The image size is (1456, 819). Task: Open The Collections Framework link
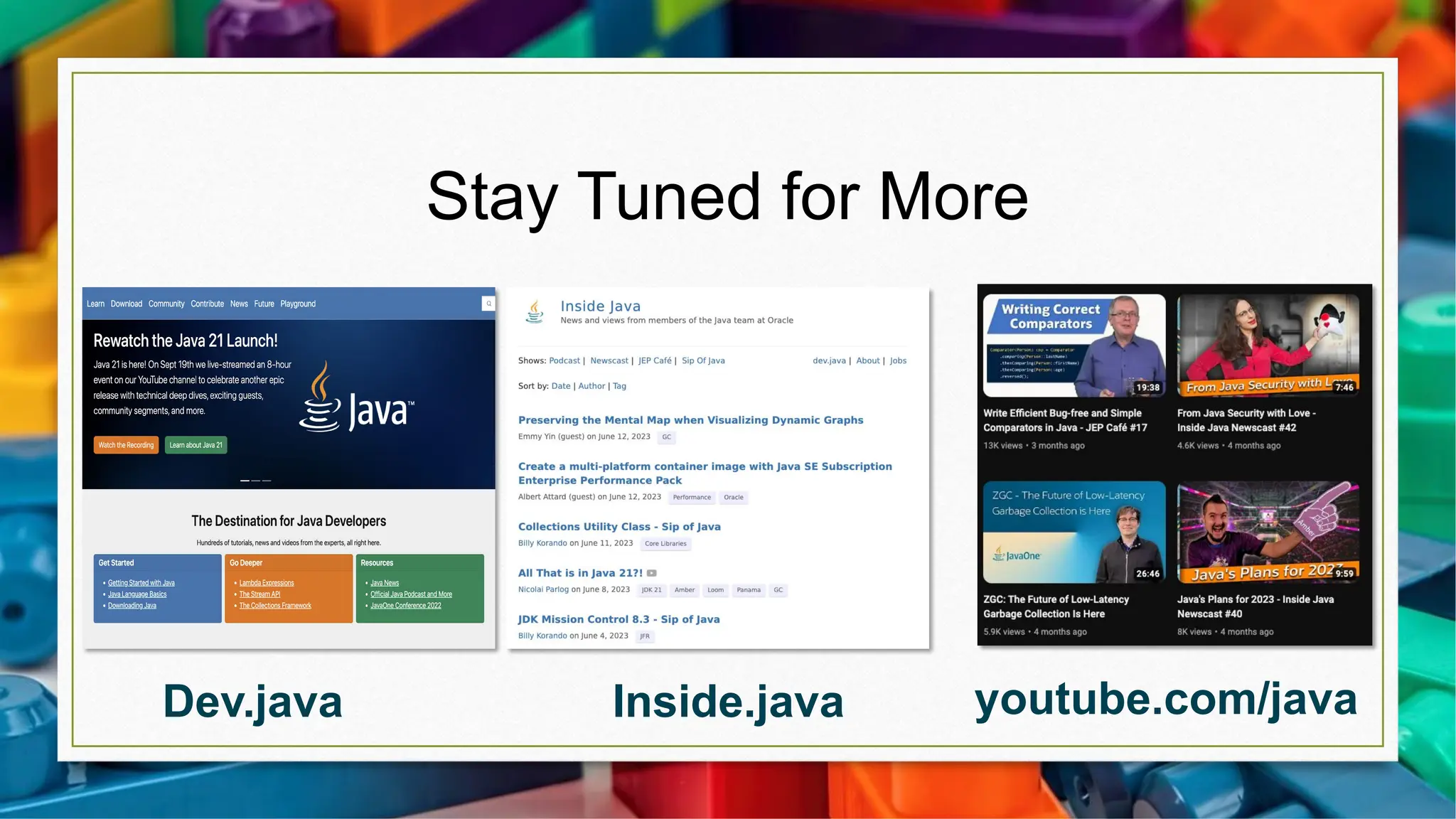coord(275,606)
